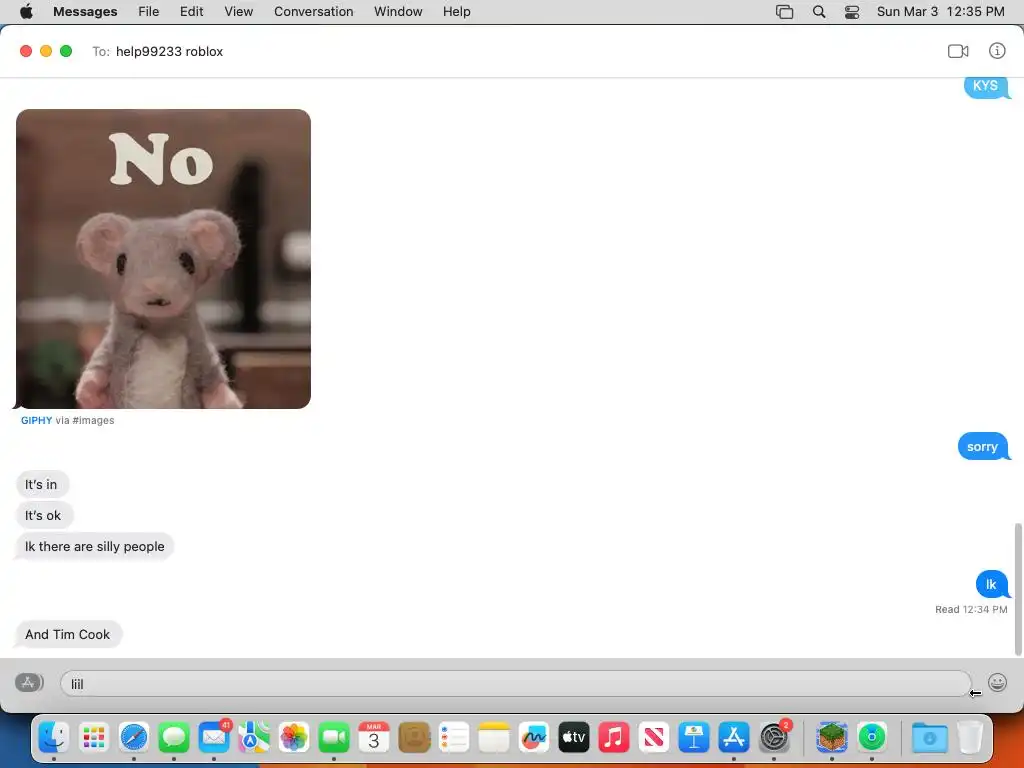
Task: Open Apple TV from the Dock
Action: coord(573,737)
